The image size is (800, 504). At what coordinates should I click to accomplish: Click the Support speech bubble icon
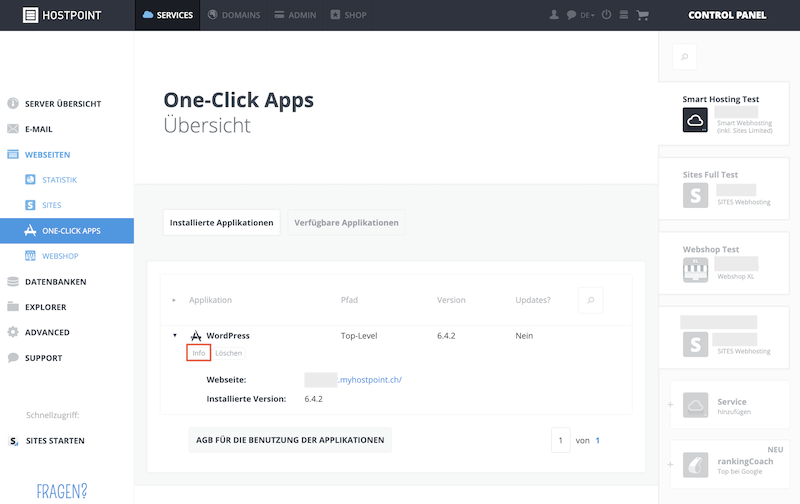pos(13,358)
